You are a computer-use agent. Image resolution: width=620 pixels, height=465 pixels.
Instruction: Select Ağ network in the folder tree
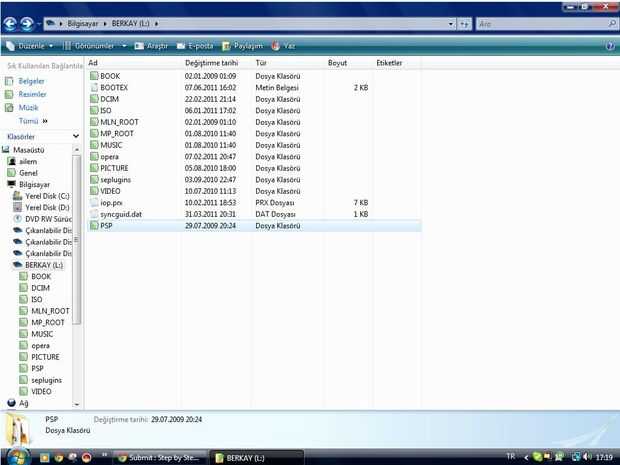pos(23,403)
